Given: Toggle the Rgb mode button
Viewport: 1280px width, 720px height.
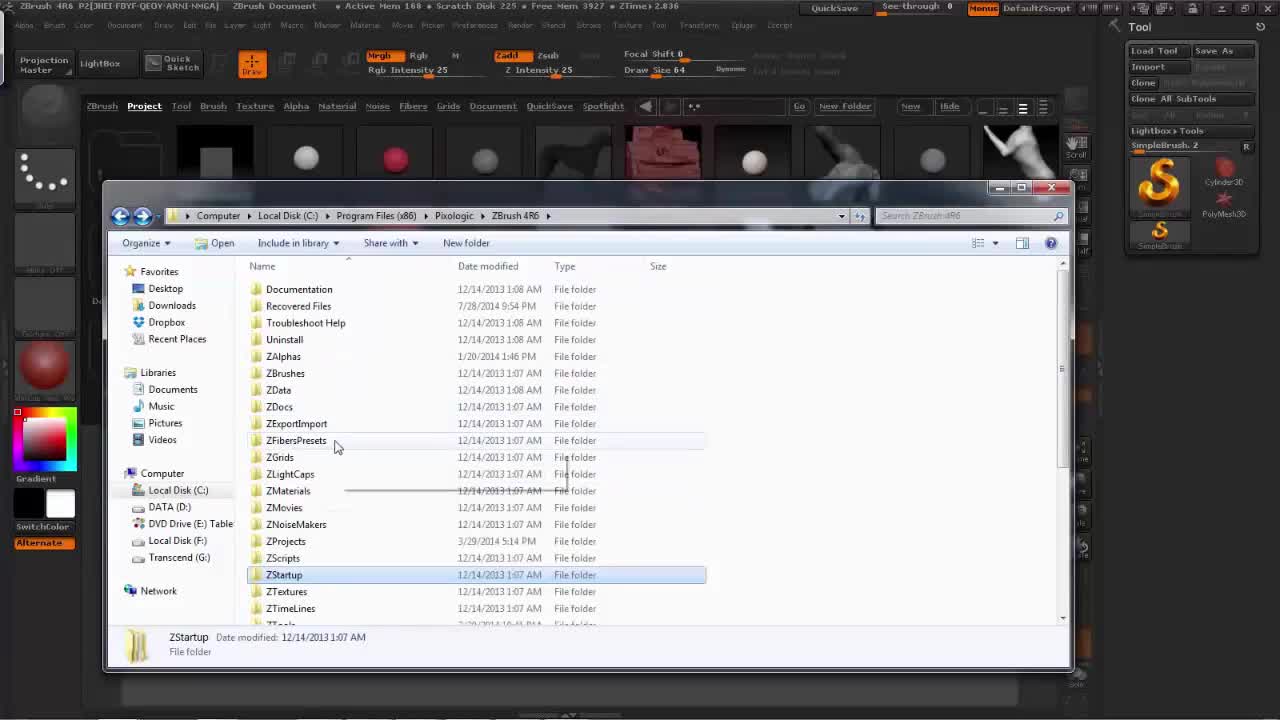Looking at the screenshot, I should click(419, 56).
